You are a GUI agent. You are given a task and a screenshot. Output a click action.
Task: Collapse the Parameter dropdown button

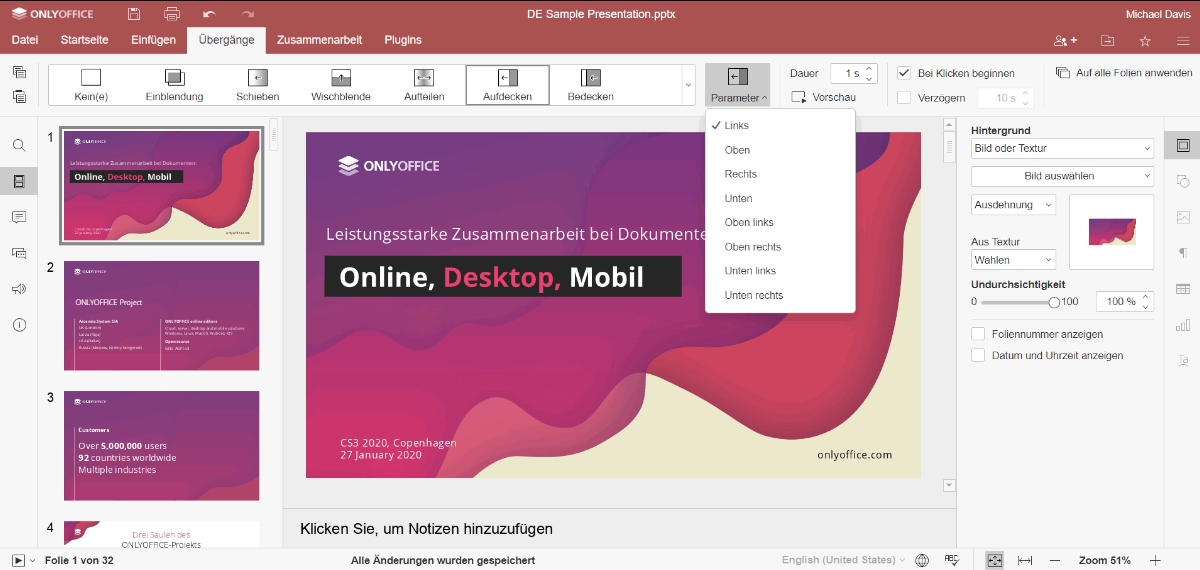(737, 85)
